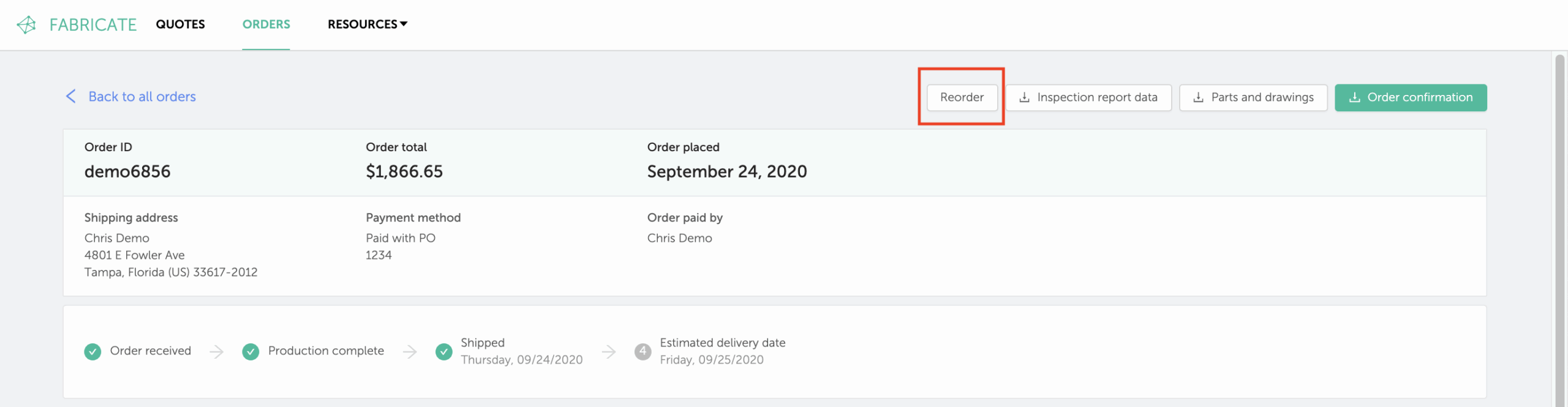
Task: Click download icon on Order confirmation
Action: tap(1354, 97)
